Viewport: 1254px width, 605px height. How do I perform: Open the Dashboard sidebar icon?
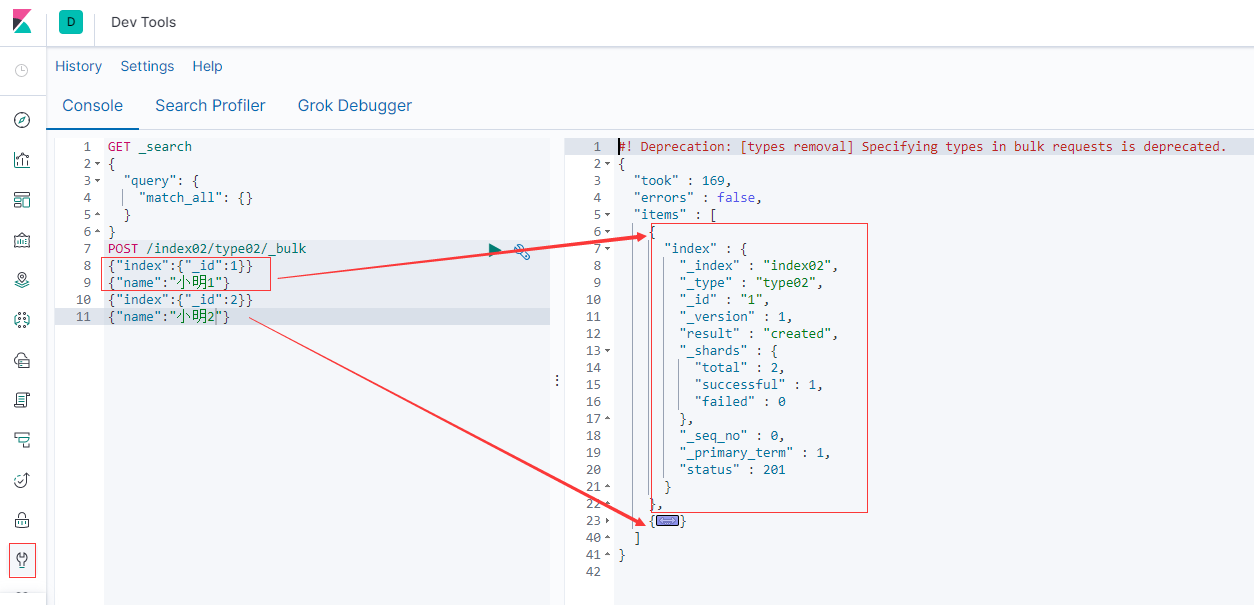22,200
